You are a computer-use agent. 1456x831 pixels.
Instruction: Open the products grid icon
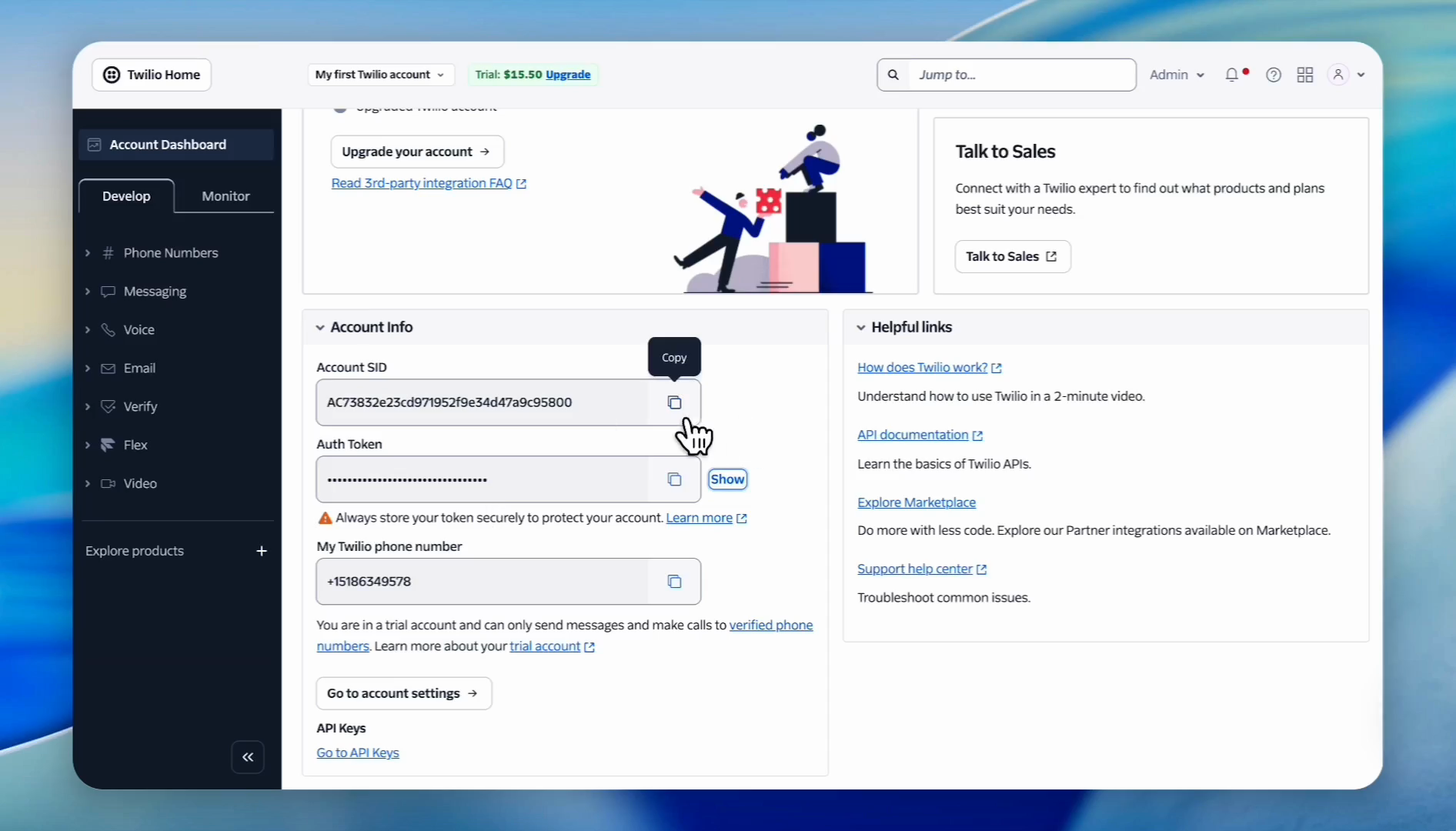point(1305,75)
